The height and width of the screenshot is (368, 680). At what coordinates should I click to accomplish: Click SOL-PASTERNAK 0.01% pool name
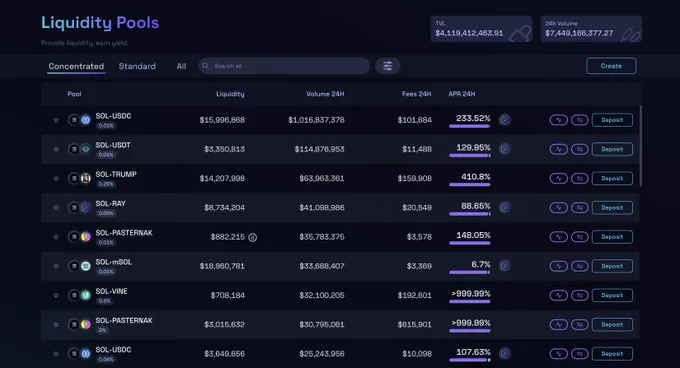124,233
